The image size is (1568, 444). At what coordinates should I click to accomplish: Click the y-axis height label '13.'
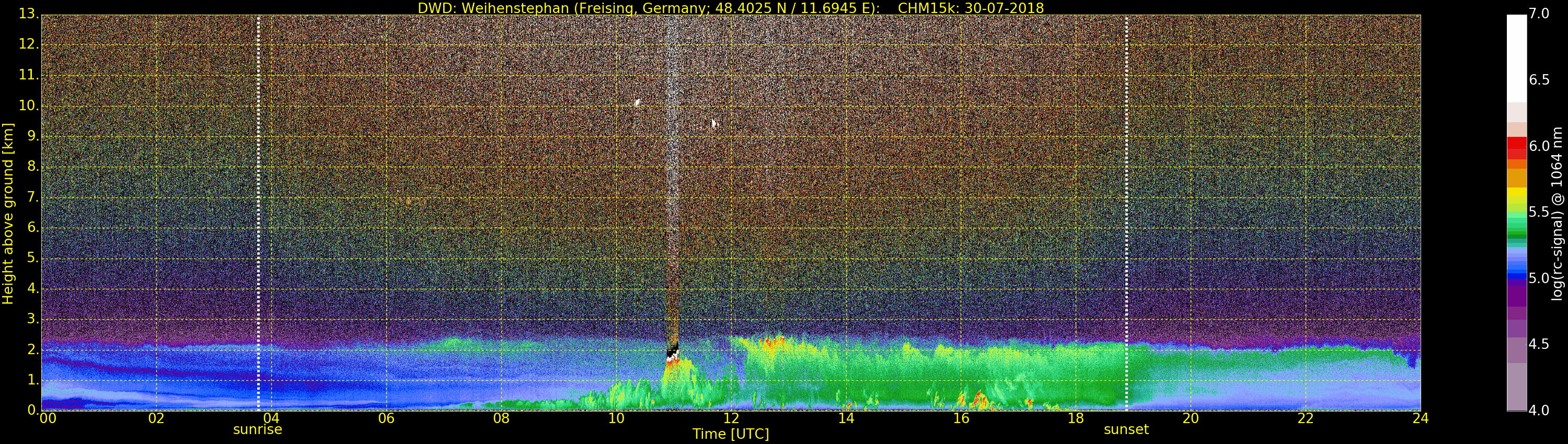(x=29, y=14)
